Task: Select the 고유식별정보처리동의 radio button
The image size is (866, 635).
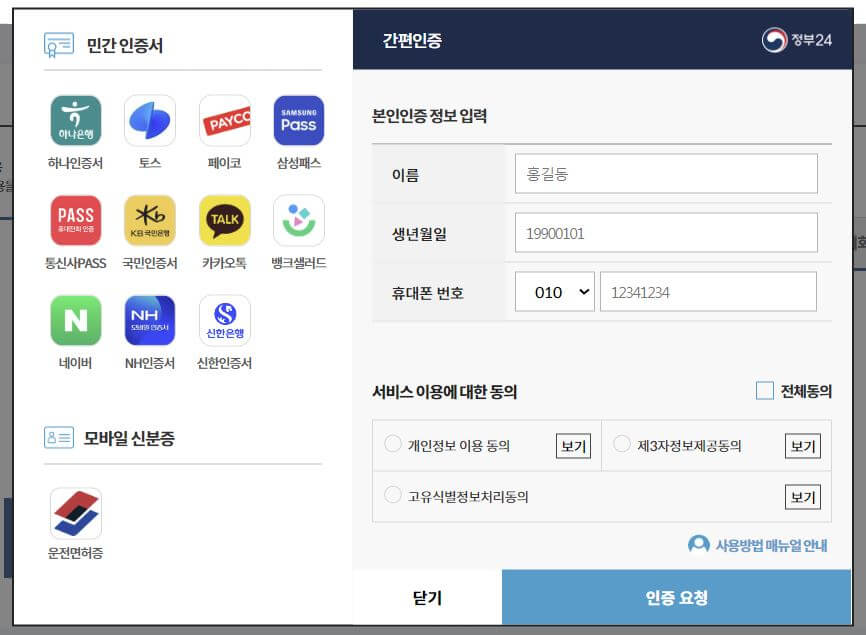Action: (x=393, y=495)
